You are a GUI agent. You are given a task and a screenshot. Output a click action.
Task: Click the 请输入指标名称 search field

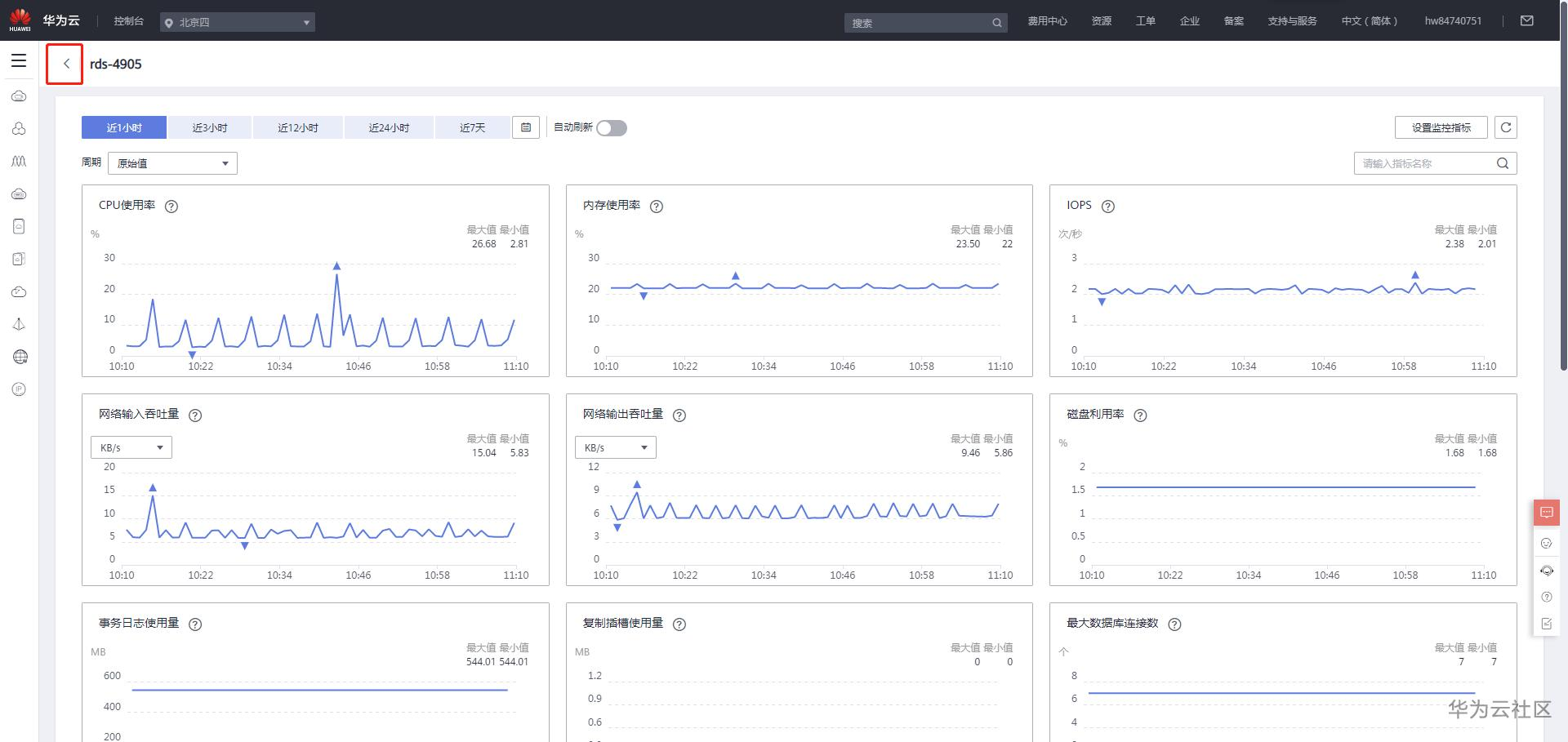[x=1424, y=163]
